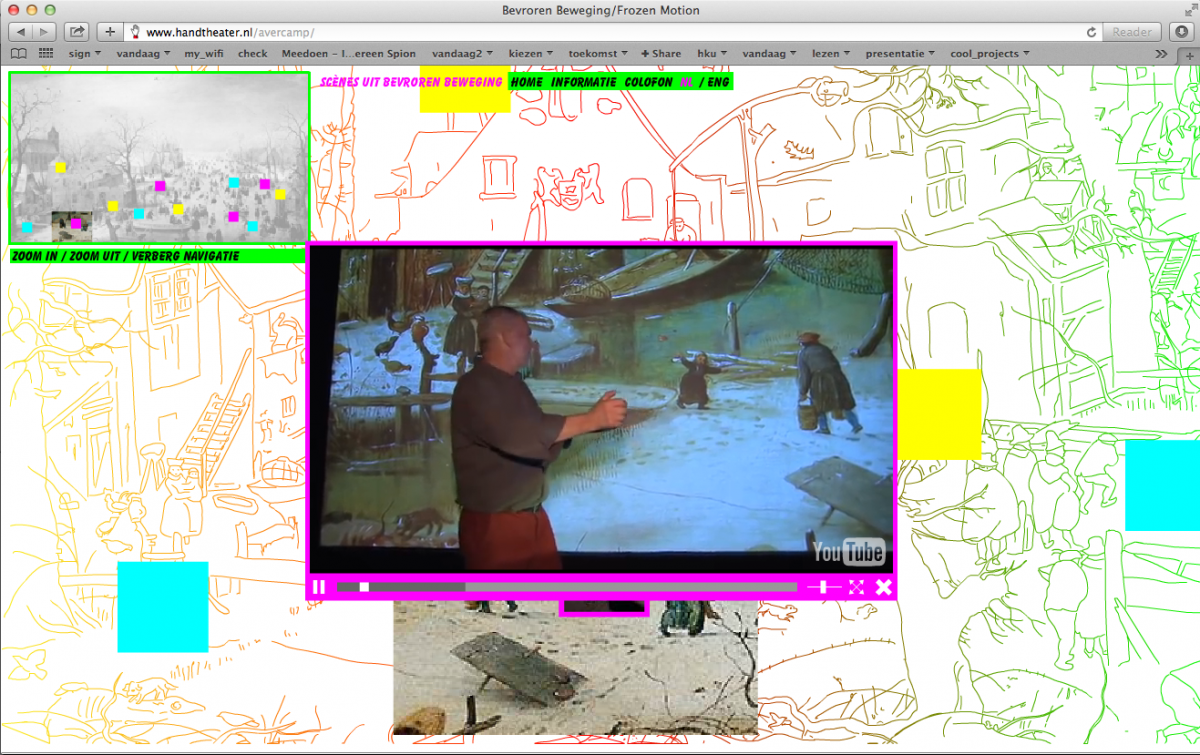Image resolution: width=1200 pixels, height=755 pixels.
Task: Switch site language to ENG
Action: pyautogui.click(x=718, y=82)
